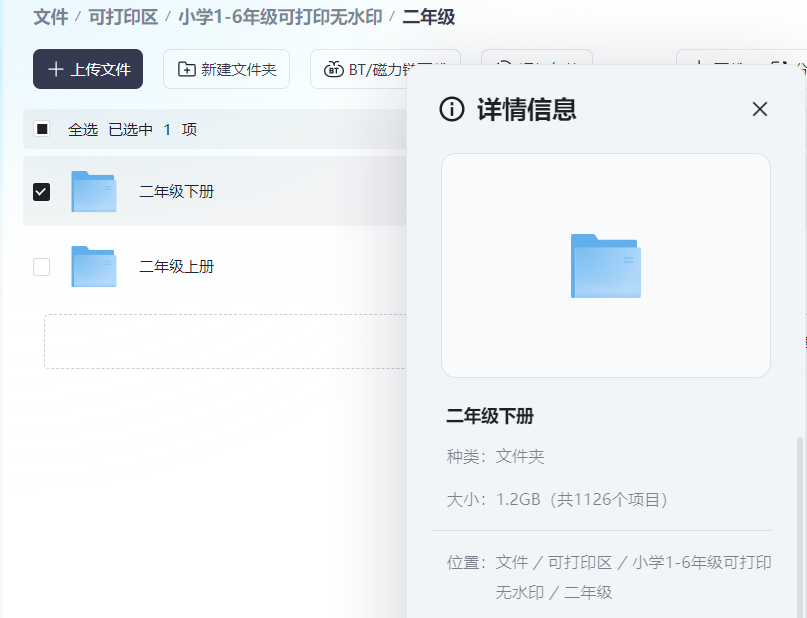Image resolution: width=807 pixels, height=618 pixels.
Task: Open the folder name 二年级下册
Action: (x=176, y=191)
